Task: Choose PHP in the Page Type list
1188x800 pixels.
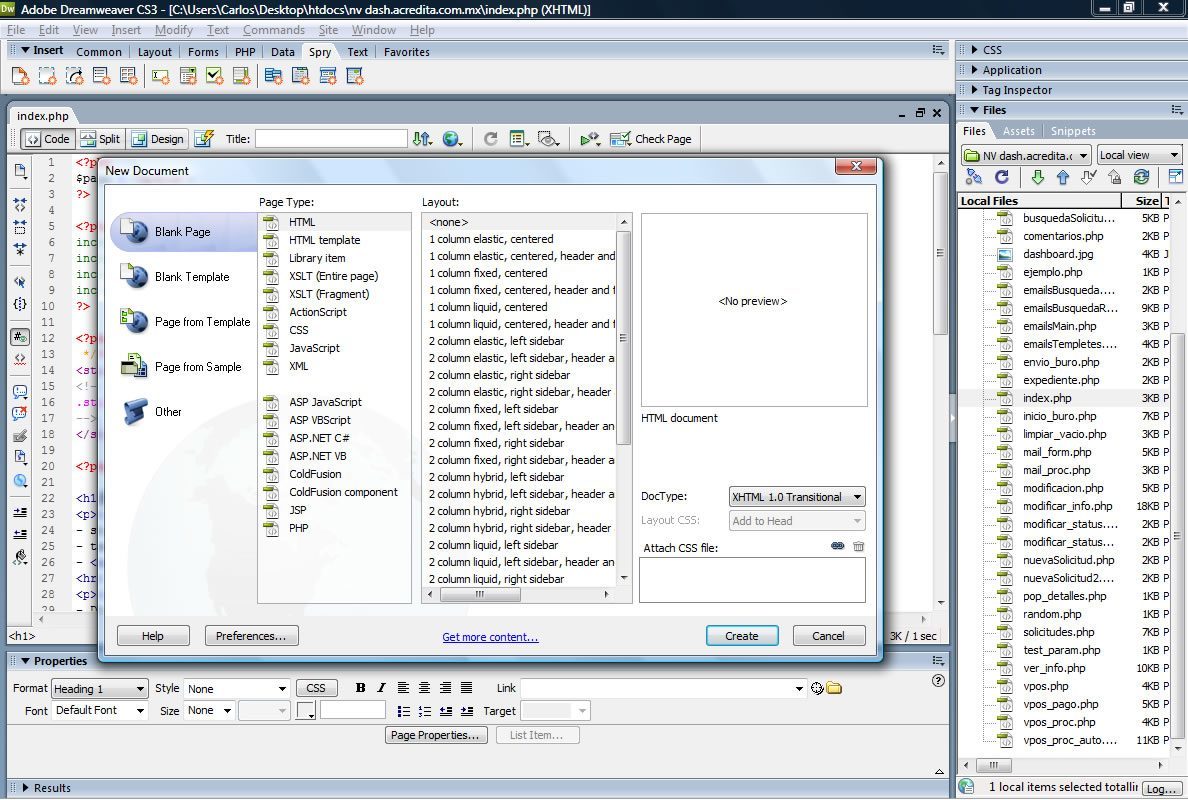Action: (299, 528)
